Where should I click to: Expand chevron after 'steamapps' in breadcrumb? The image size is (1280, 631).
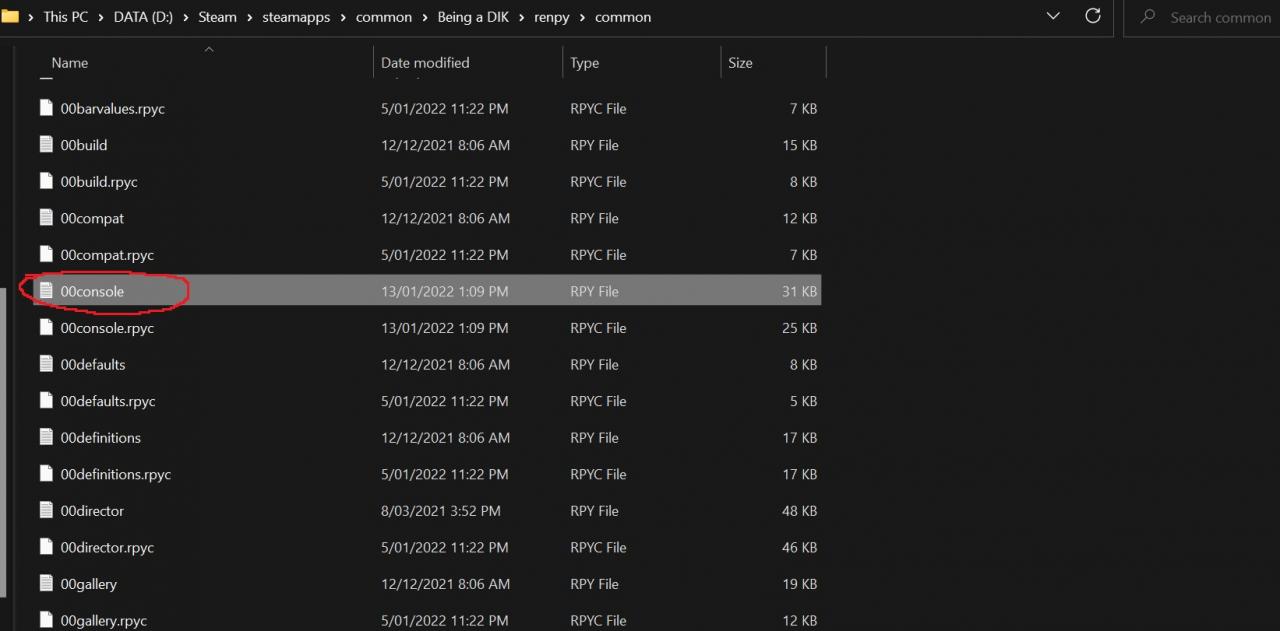pos(343,17)
